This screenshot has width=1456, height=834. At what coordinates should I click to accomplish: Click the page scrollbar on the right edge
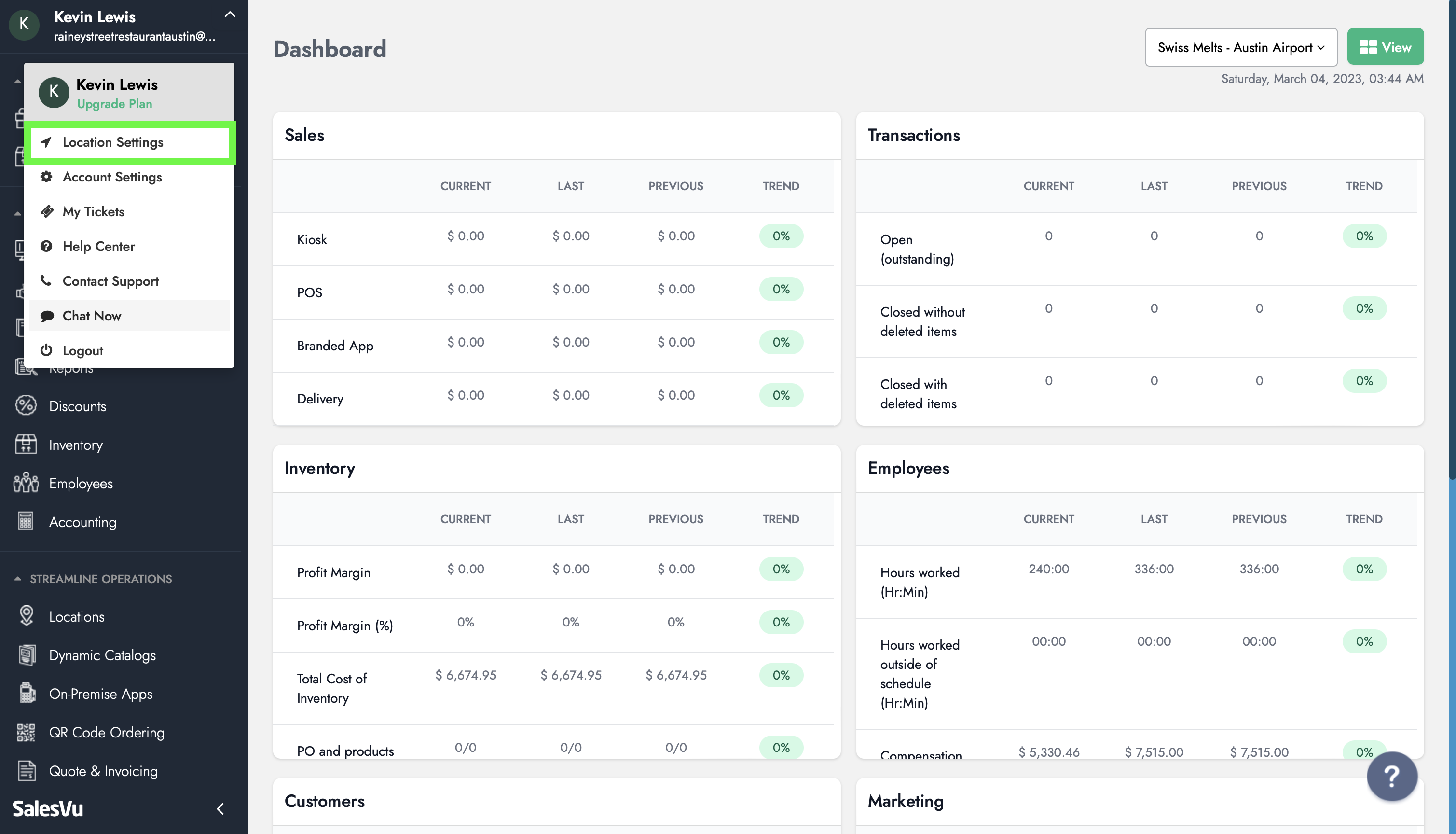[1452, 240]
